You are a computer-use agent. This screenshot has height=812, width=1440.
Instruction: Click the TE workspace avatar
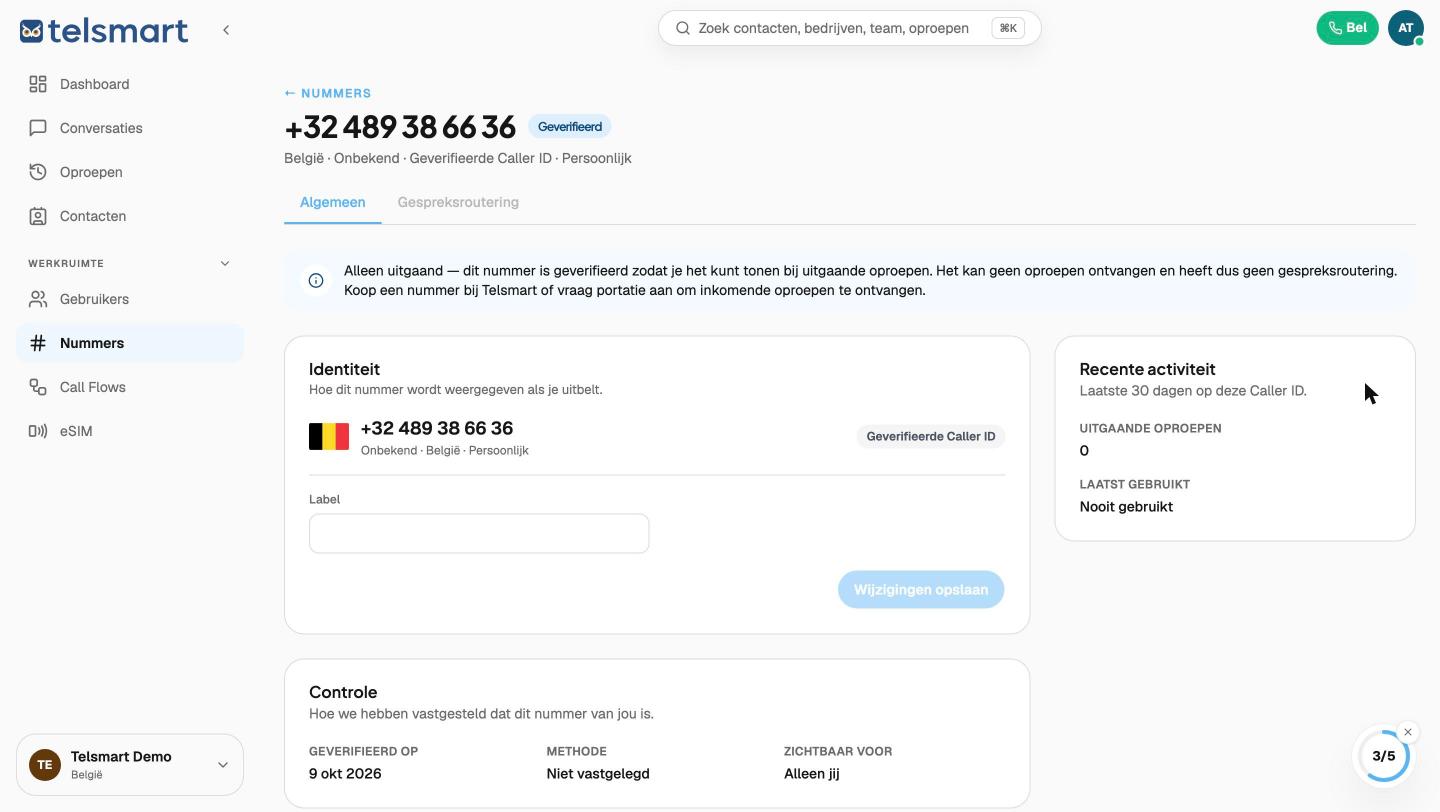pos(45,765)
